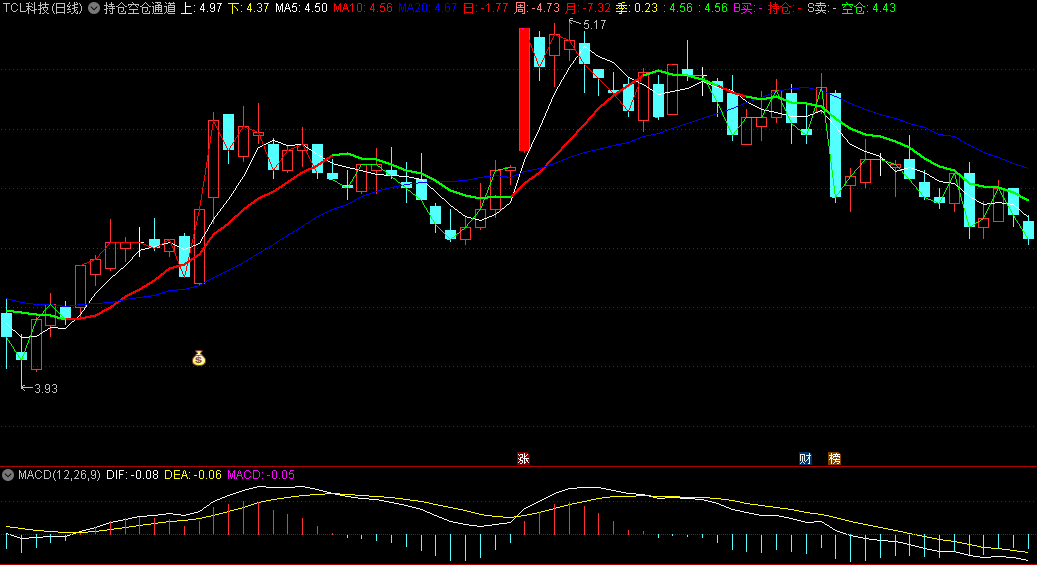Click the TCL科技(日线) title
The width and height of the screenshot is (1037, 565).
click(43, 8)
